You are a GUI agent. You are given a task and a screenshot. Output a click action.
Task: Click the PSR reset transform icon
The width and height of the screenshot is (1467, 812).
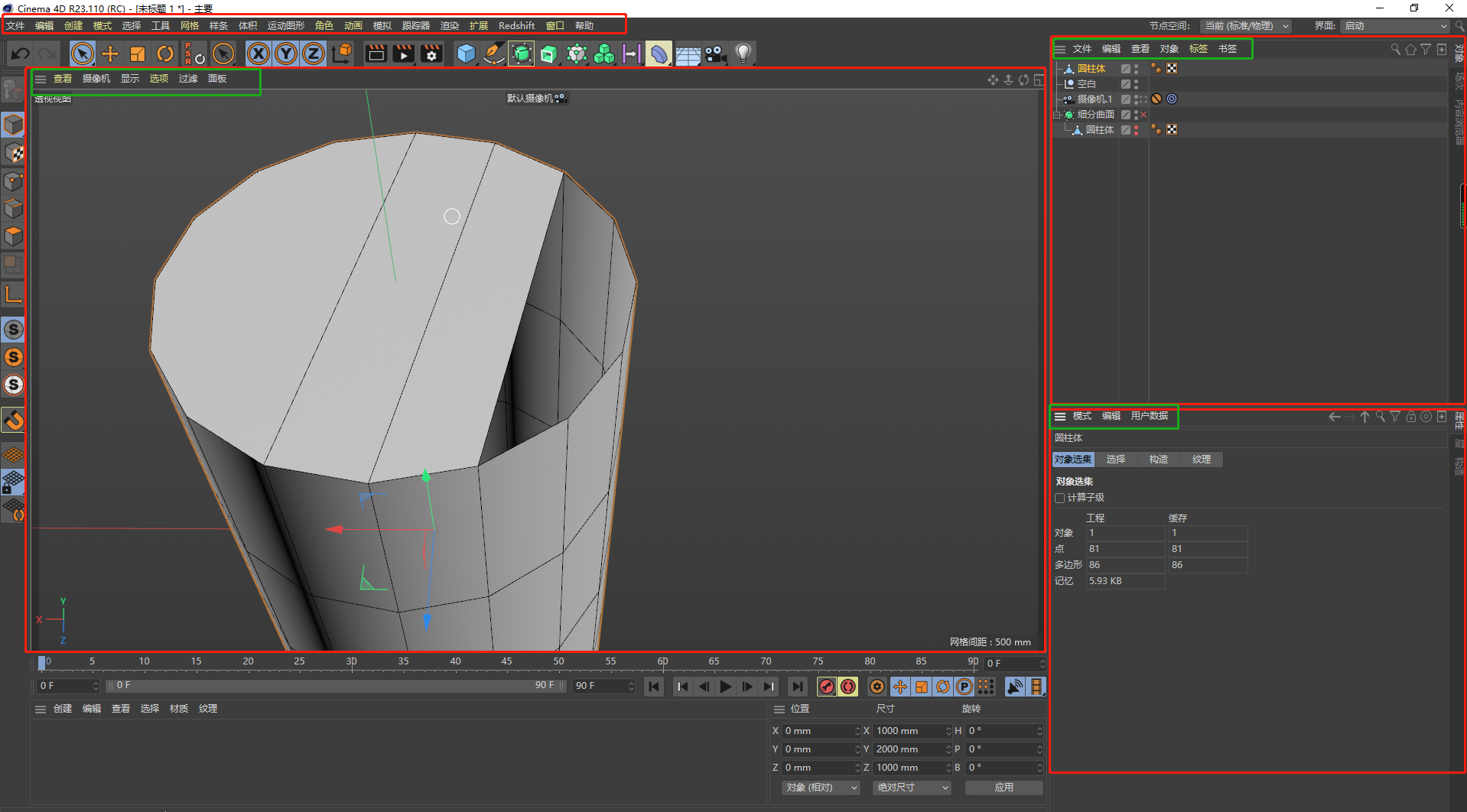point(194,54)
